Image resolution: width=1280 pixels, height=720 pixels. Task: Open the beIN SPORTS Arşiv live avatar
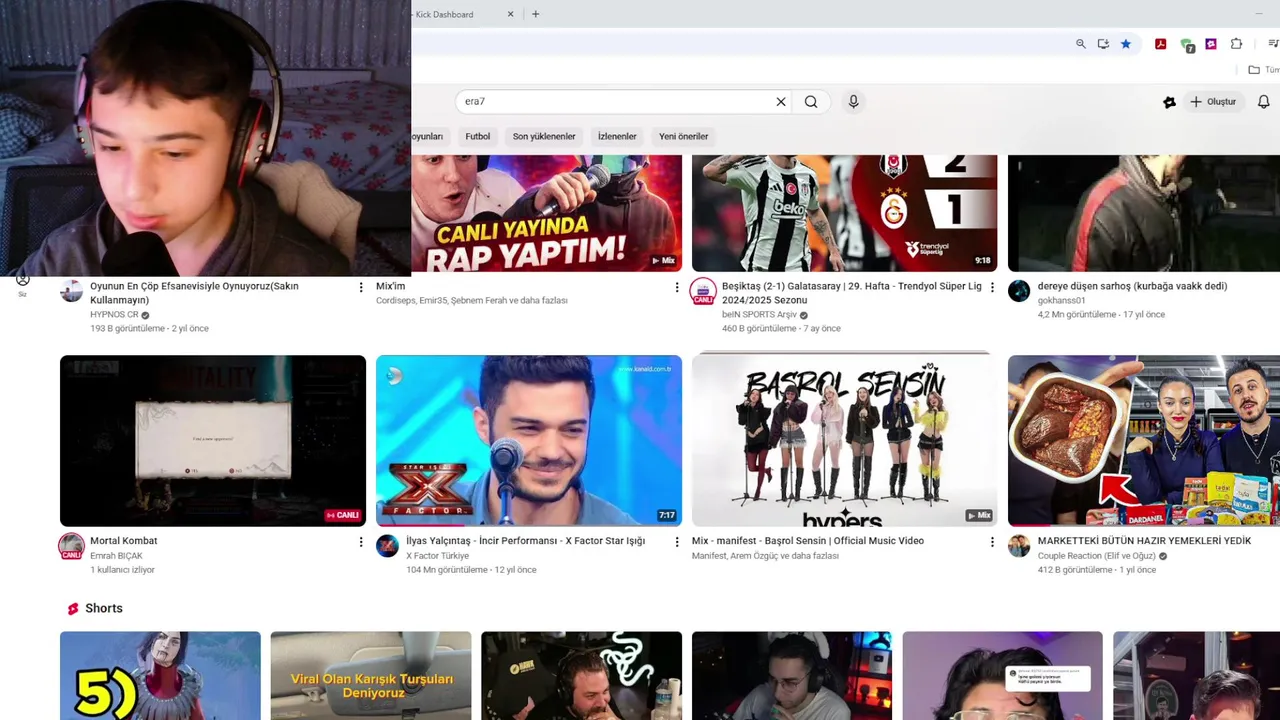pos(703,292)
